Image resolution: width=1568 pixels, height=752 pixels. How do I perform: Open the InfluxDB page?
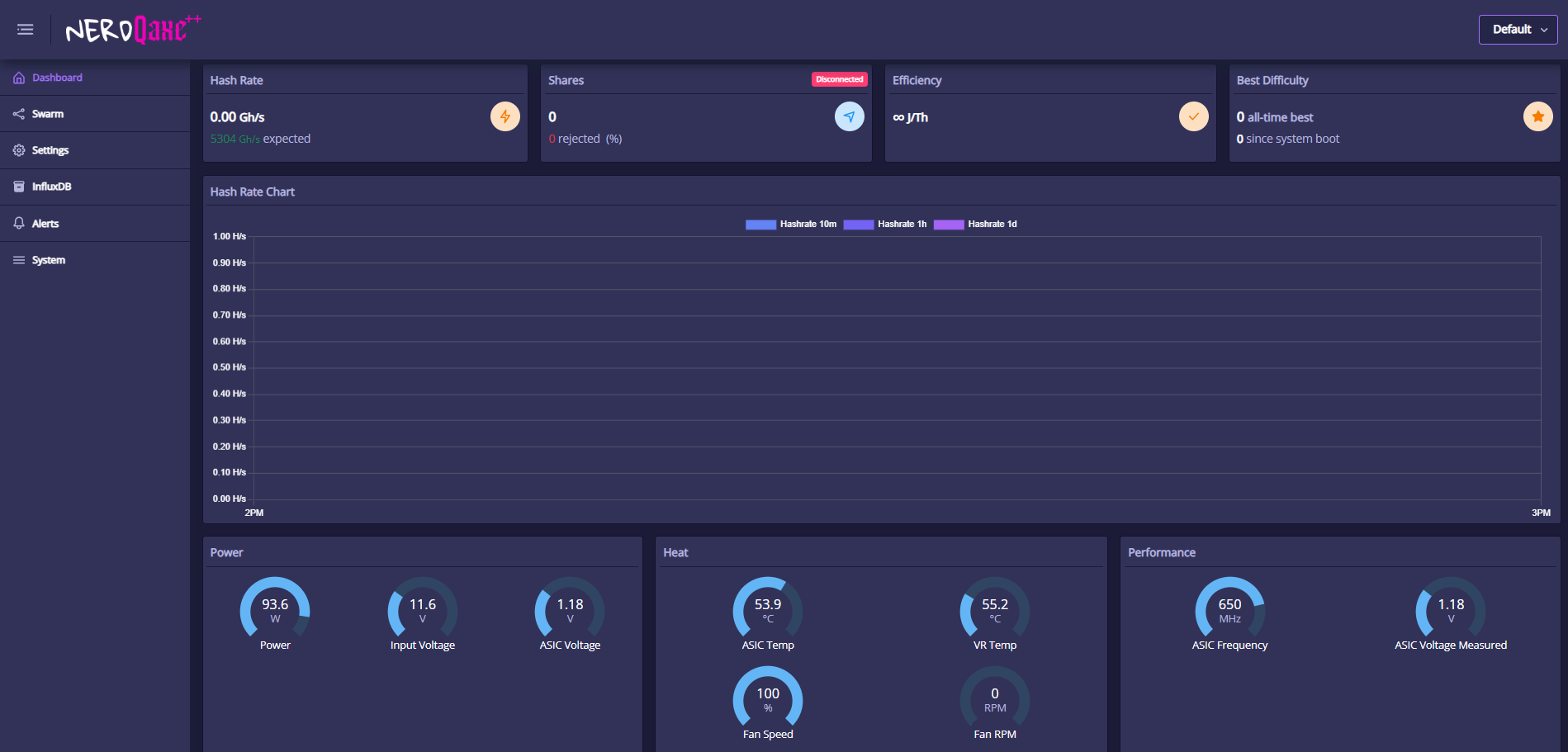(51, 187)
